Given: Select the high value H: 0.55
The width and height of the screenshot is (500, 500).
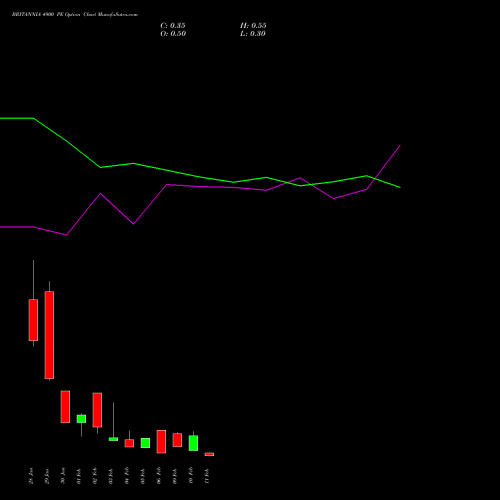Looking at the screenshot, I should (253, 26).
